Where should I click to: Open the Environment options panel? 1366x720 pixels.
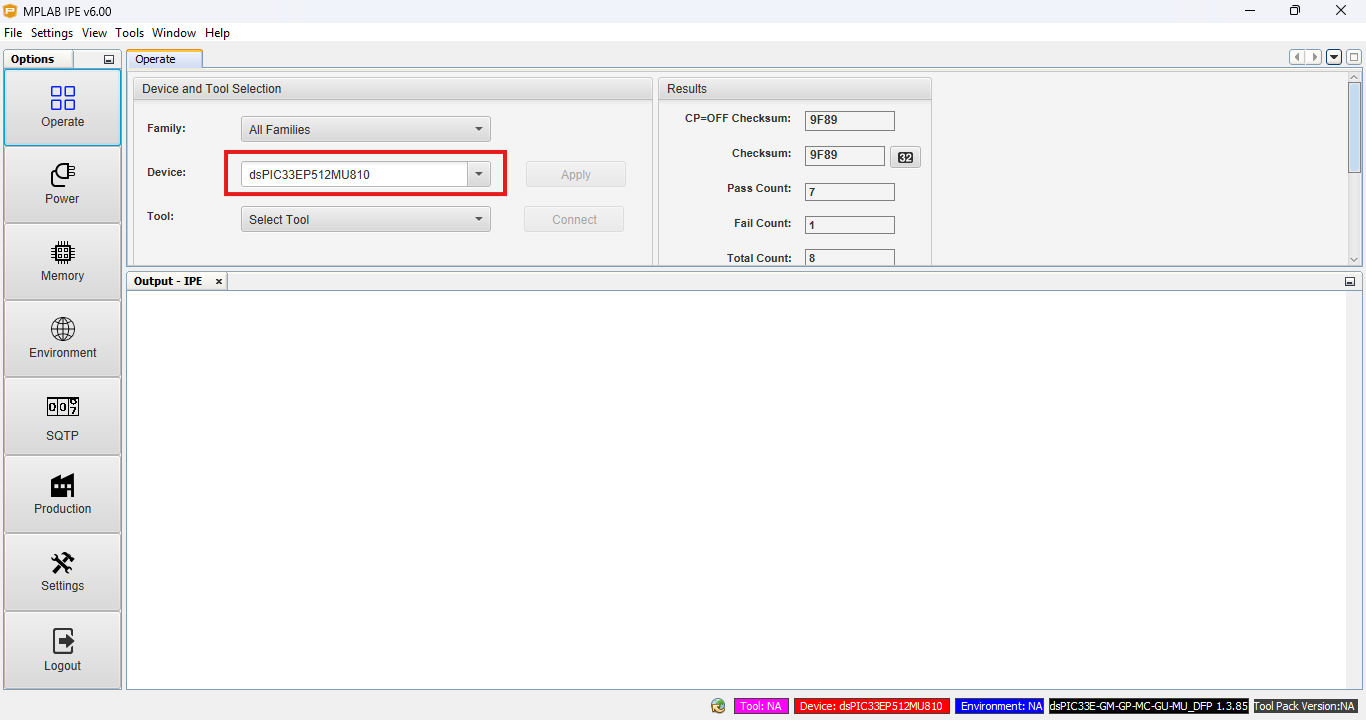62,339
